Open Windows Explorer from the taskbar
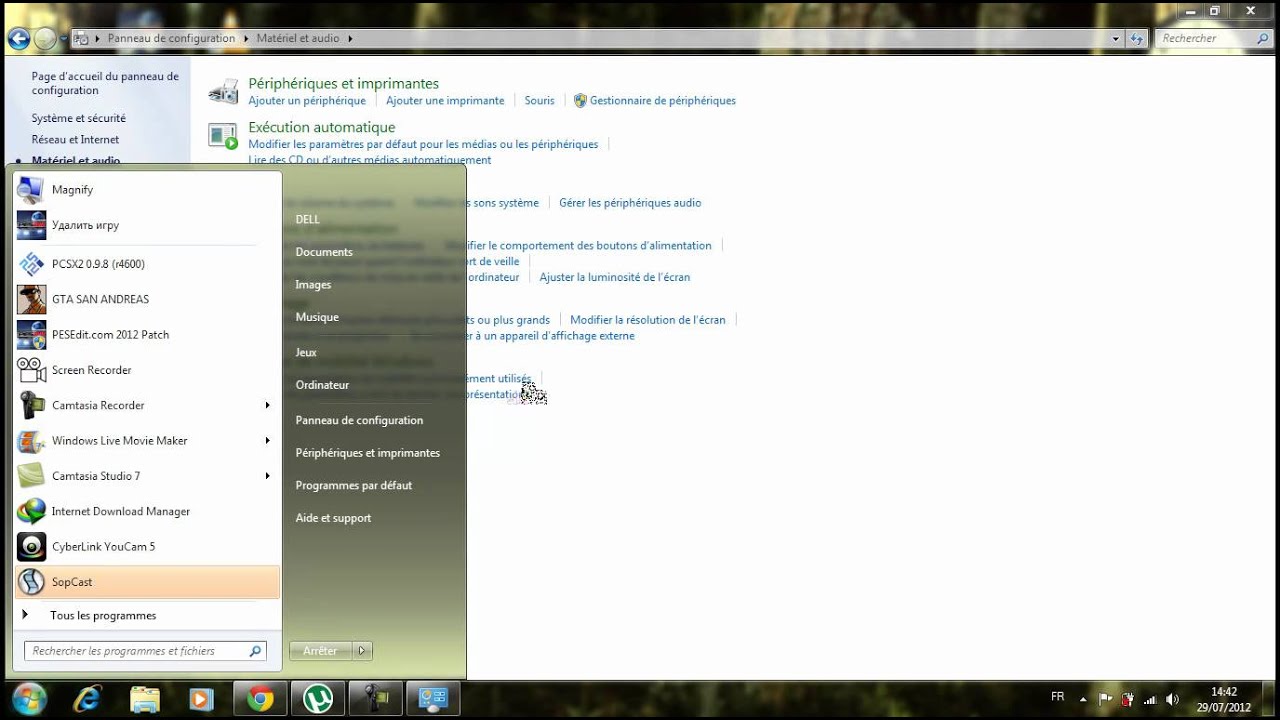The height and width of the screenshot is (720, 1280). pos(145,698)
